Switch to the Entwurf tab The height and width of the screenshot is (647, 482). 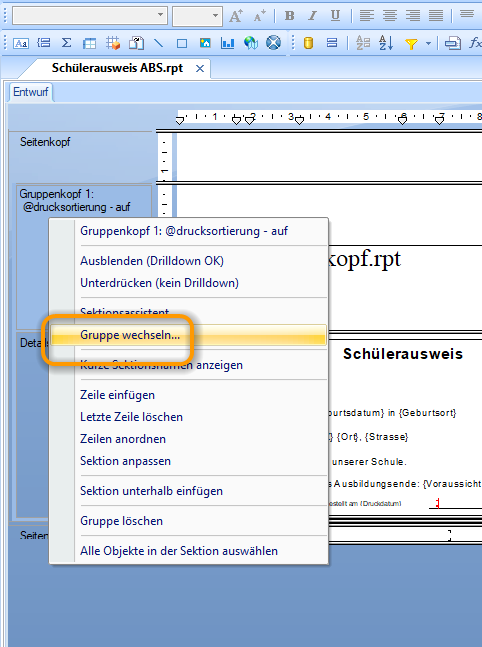[x=31, y=92]
